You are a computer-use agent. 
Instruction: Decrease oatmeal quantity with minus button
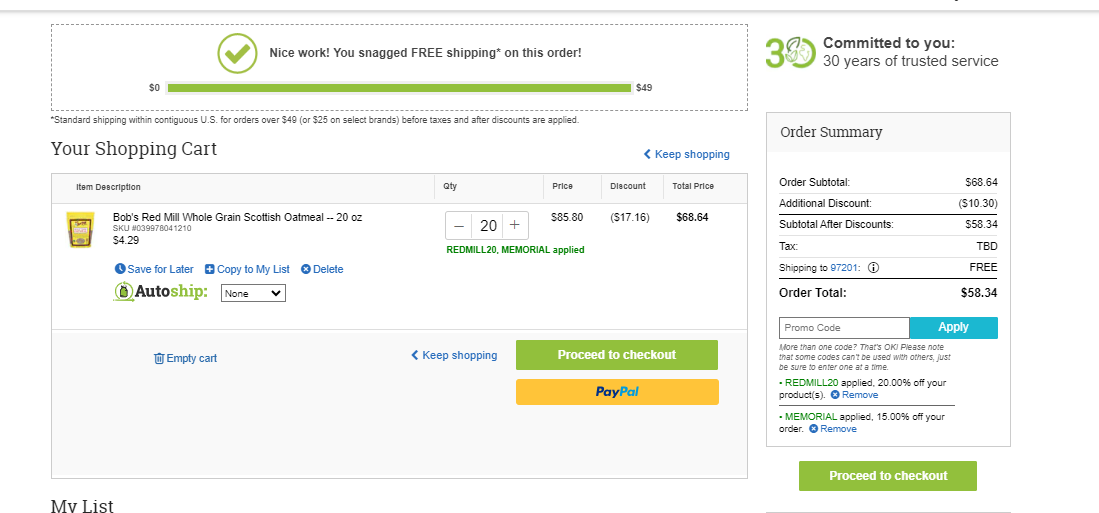click(459, 226)
